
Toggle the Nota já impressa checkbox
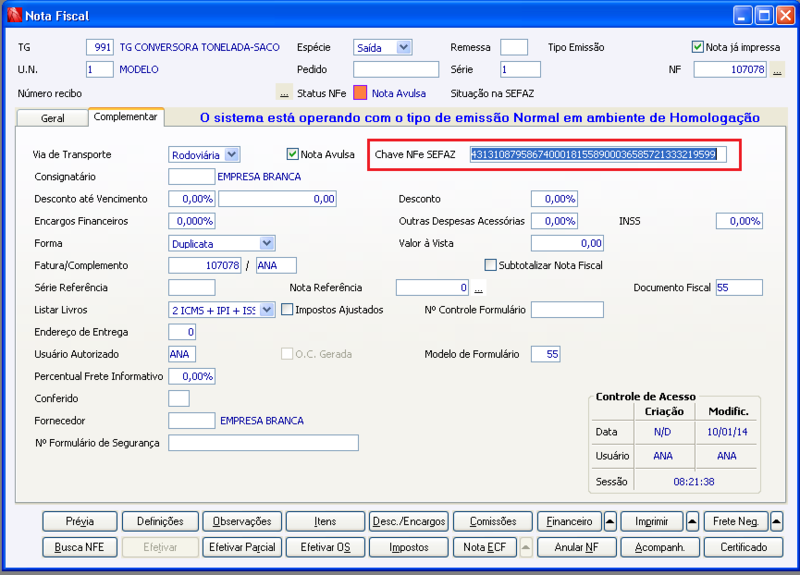tap(697, 47)
